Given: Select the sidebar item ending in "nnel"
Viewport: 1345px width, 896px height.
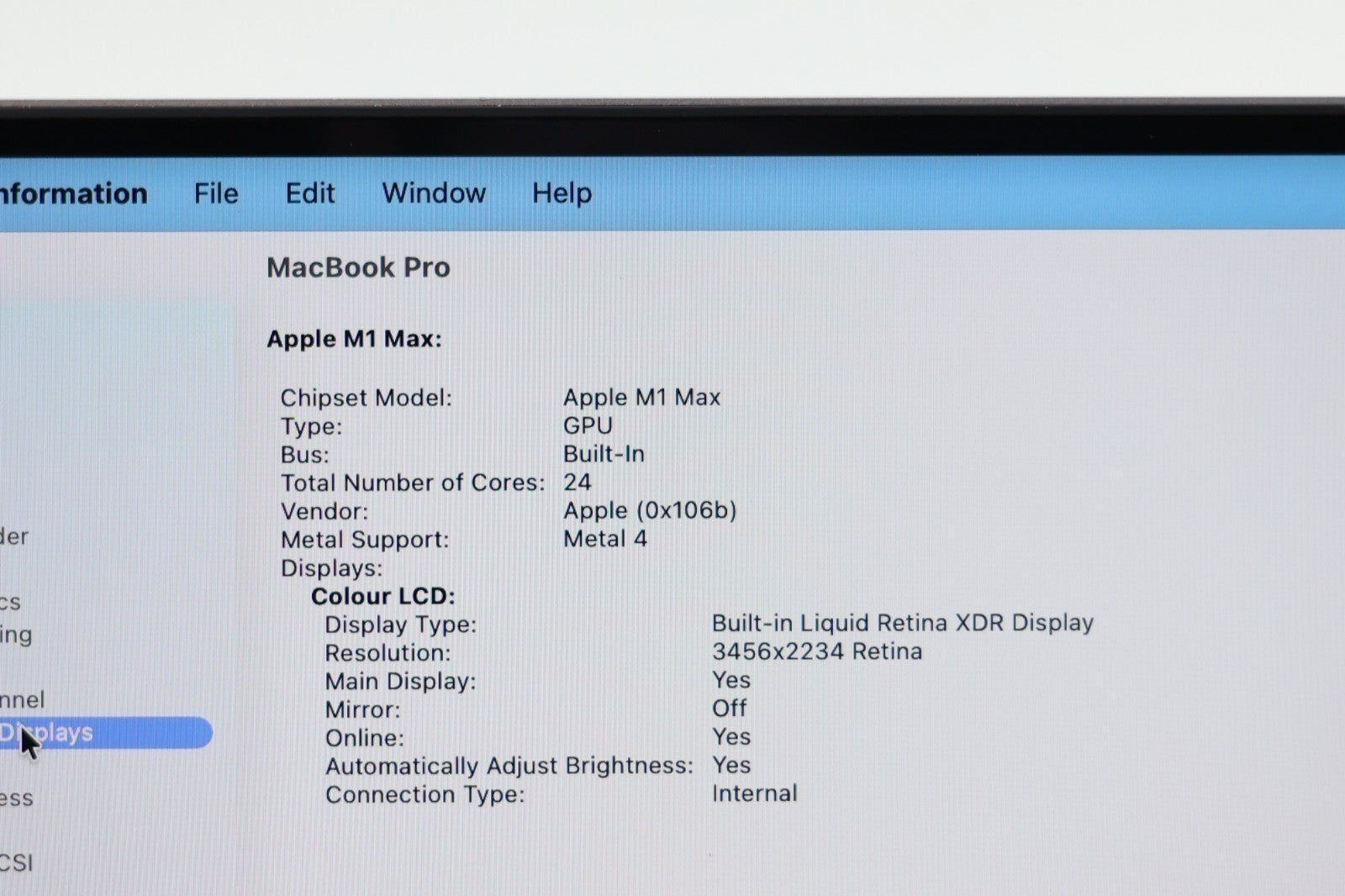Looking at the screenshot, I should coord(23,700).
